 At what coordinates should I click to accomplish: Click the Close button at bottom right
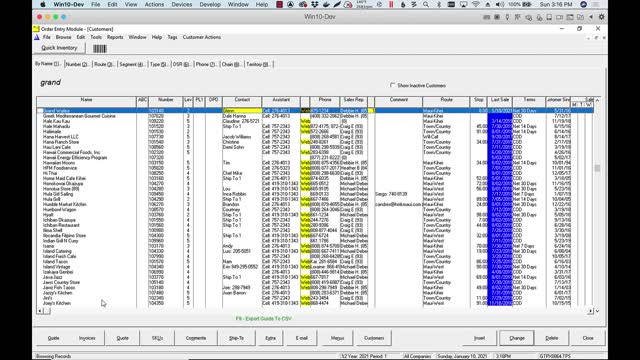tap(588, 338)
